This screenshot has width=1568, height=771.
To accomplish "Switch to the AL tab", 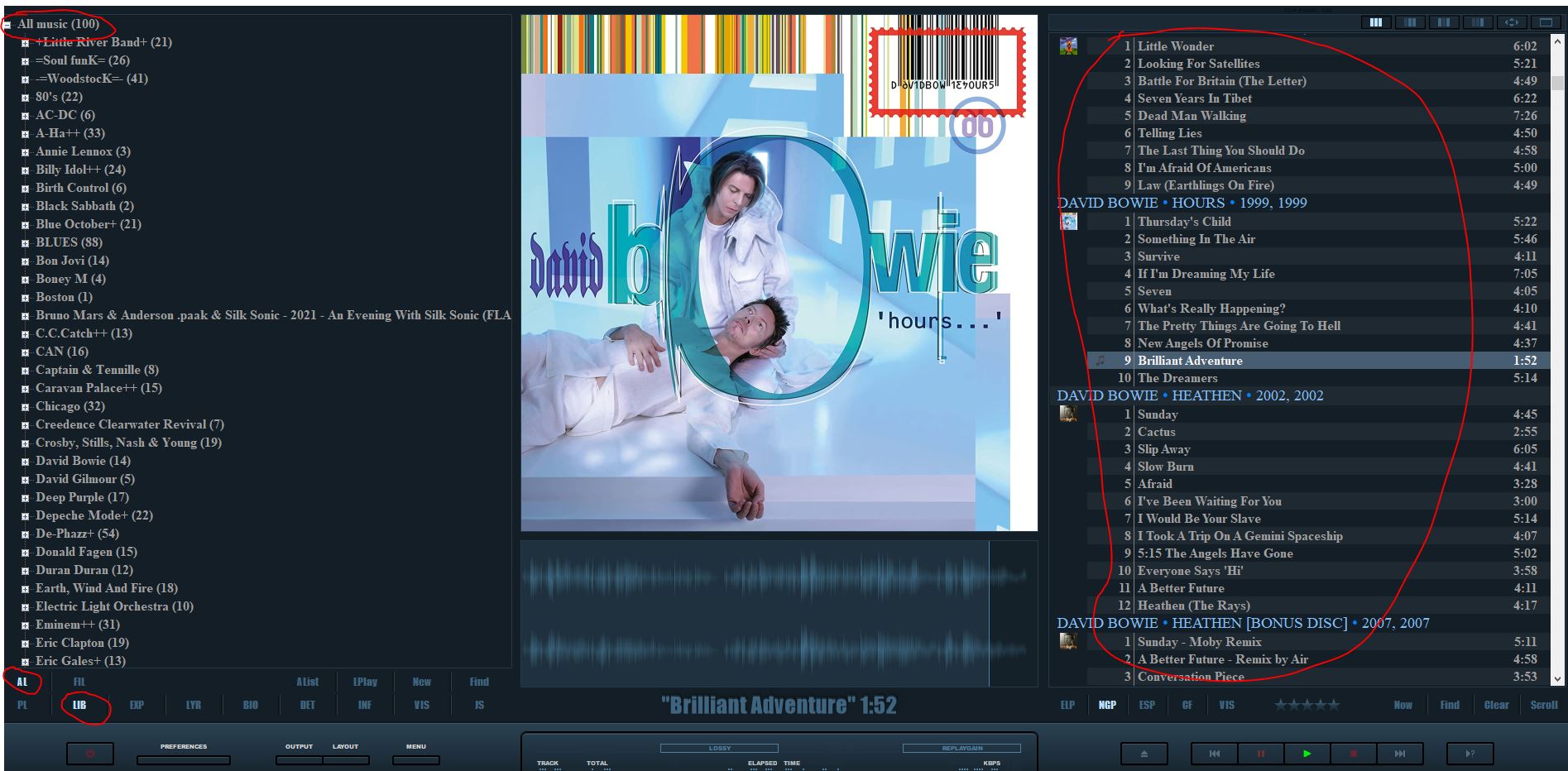I will pyautogui.click(x=22, y=682).
